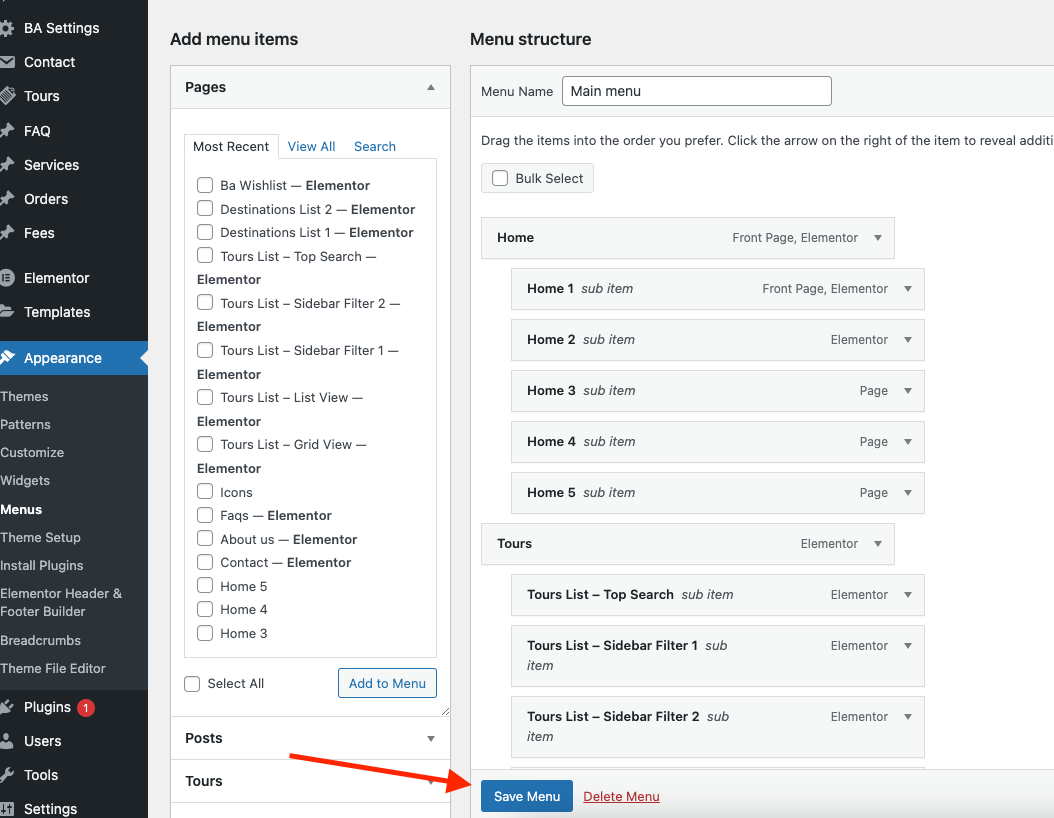Screen dimensions: 1054x818
Task: Open Appearance via its paintbrush icon
Action: tap(7, 358)
